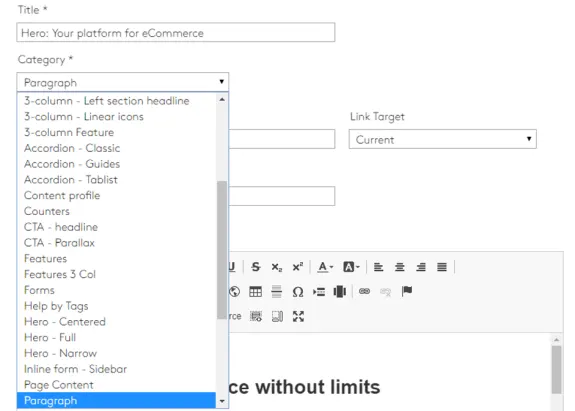The height and width of the screenshot is (411, 575).
Task: Click the underline U icon
Action: point(232,267)
